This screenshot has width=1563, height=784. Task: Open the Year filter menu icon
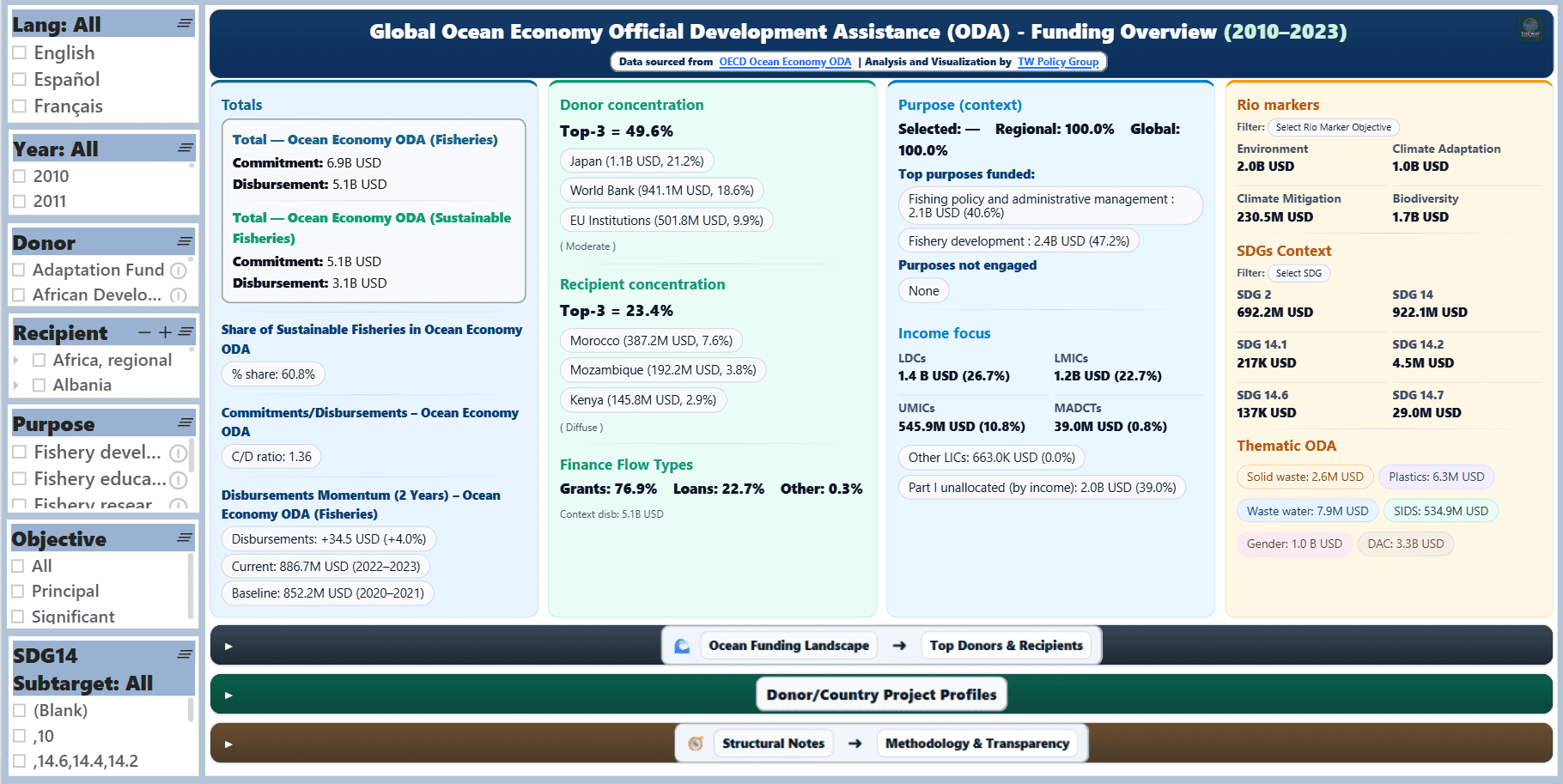(x=185, y=148)
